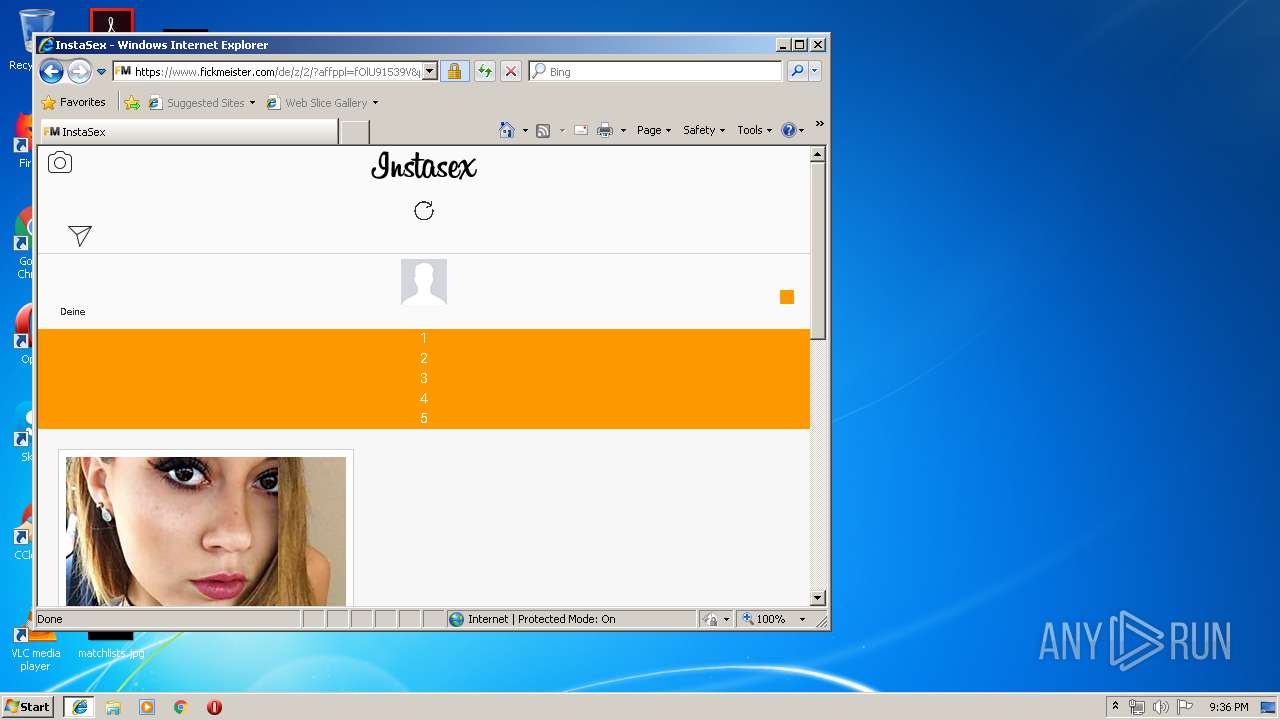Click vertical scrollbar down arrow

pos(818,598)
